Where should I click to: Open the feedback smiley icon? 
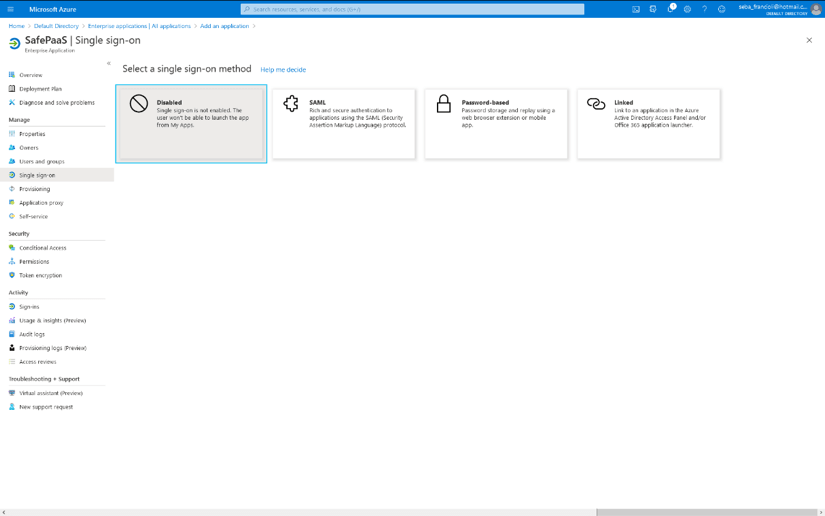[722, 9]
